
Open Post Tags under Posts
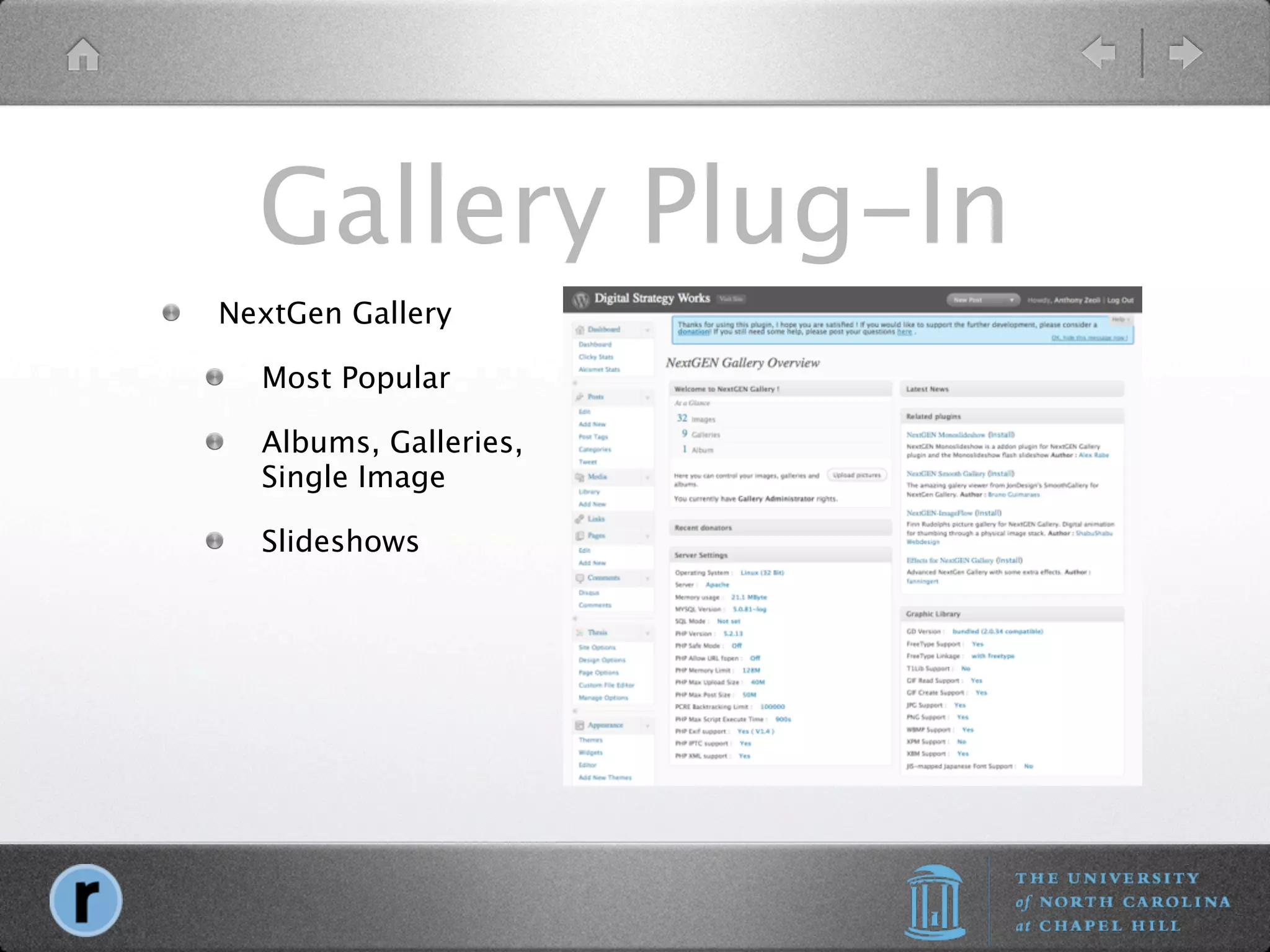click(593, 437)
